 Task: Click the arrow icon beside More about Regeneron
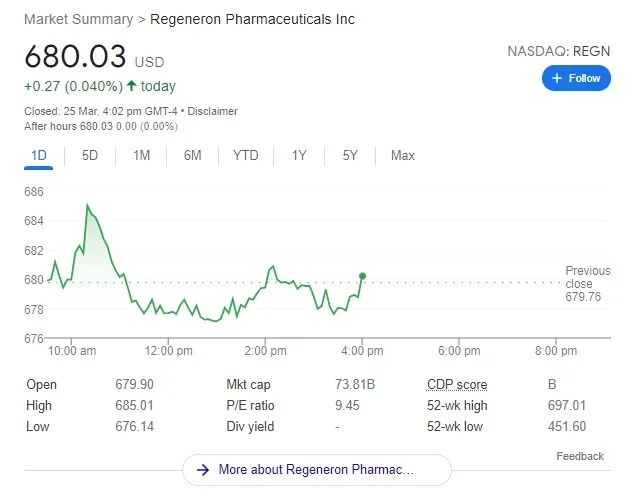203,469
